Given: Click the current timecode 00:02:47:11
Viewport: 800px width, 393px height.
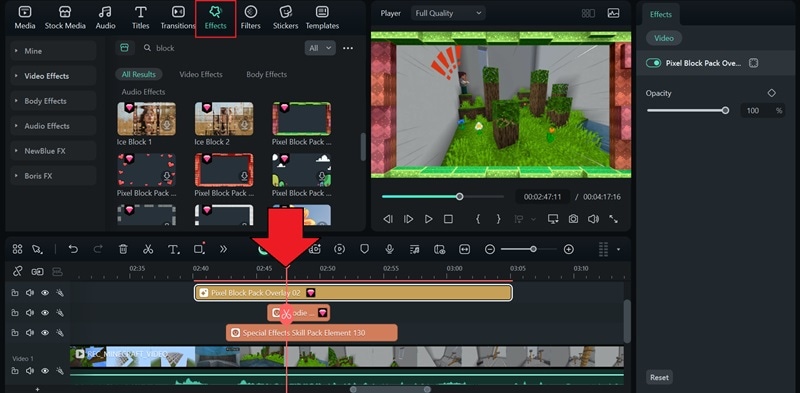Looking at the screenshot, I should coord(542,197).
